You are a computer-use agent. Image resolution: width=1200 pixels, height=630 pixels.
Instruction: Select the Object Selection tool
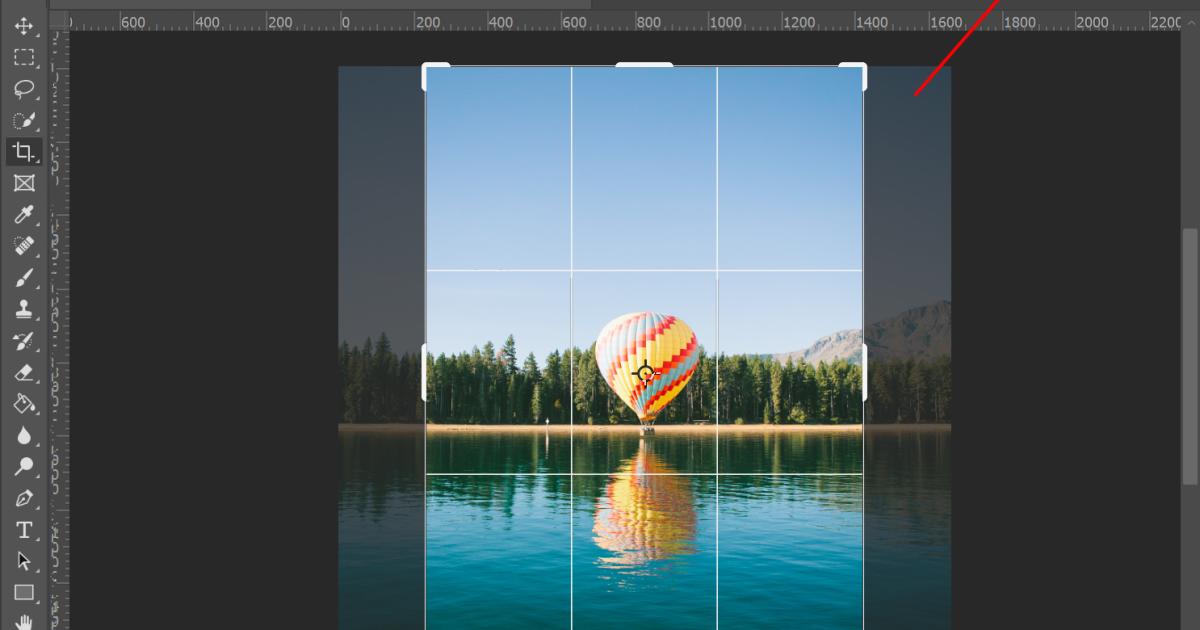coord(25,121)
